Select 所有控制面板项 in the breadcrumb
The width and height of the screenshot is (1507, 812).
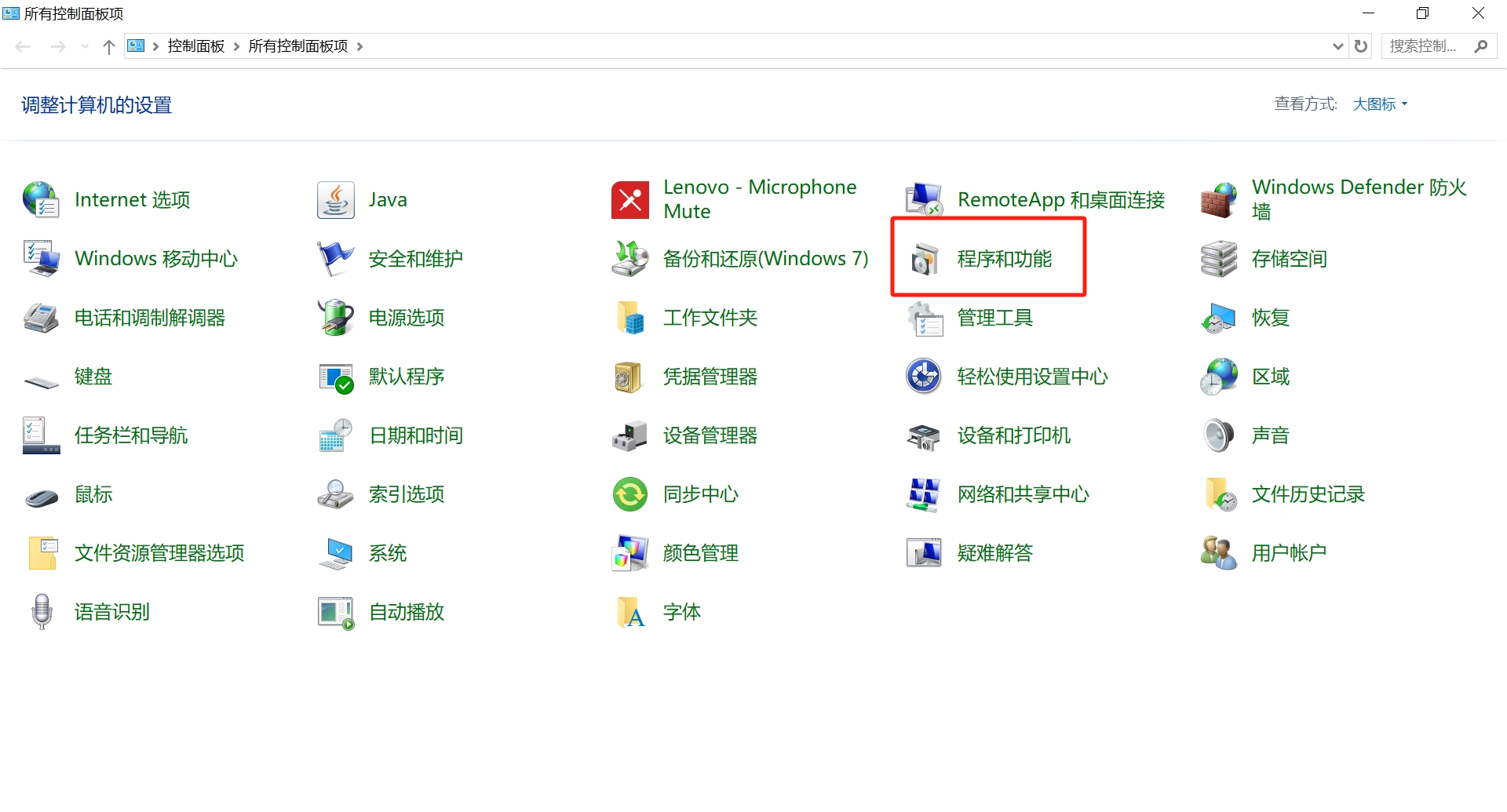click(x=297, y=46)
